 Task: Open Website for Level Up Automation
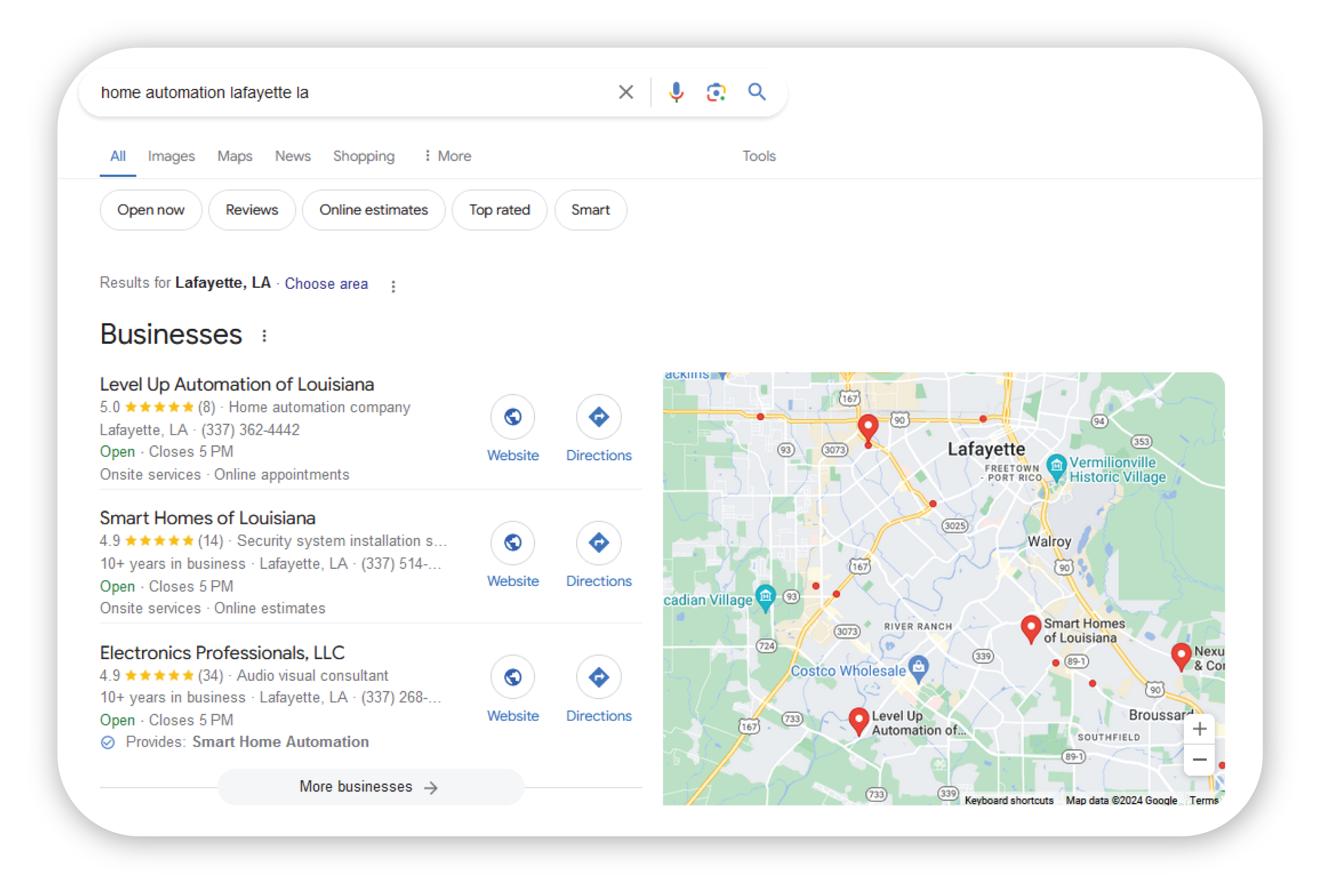512,416
